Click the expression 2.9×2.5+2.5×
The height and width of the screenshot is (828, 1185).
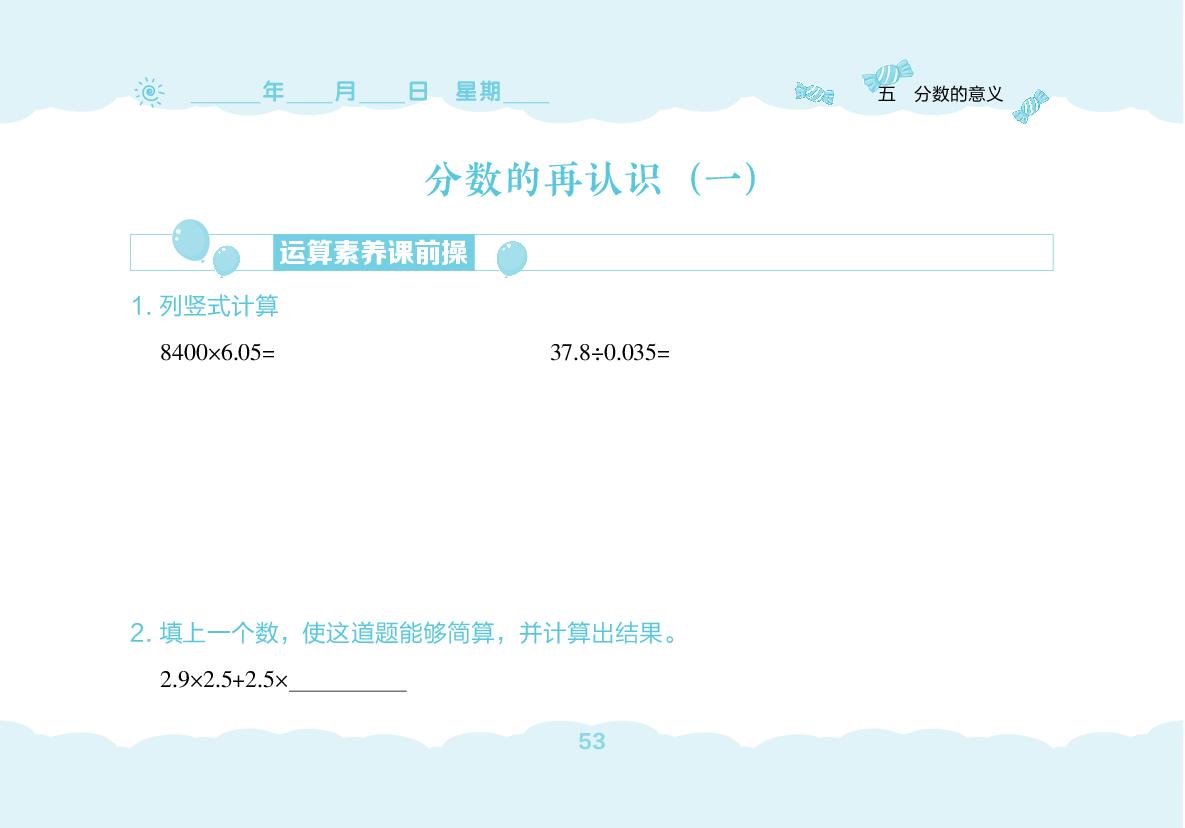[224, 679]
